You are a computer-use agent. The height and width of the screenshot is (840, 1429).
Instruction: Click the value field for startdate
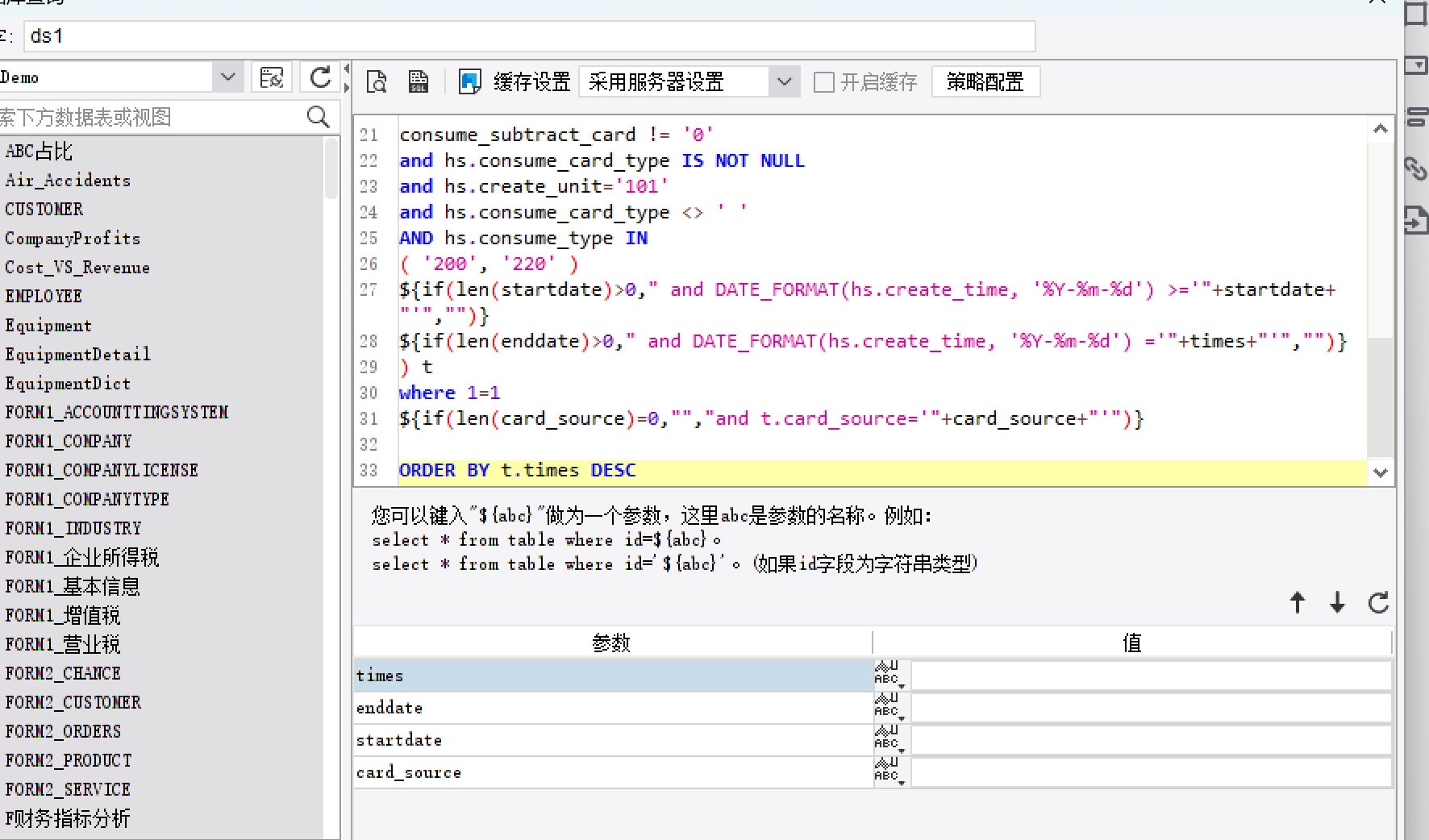[1151, 740]
